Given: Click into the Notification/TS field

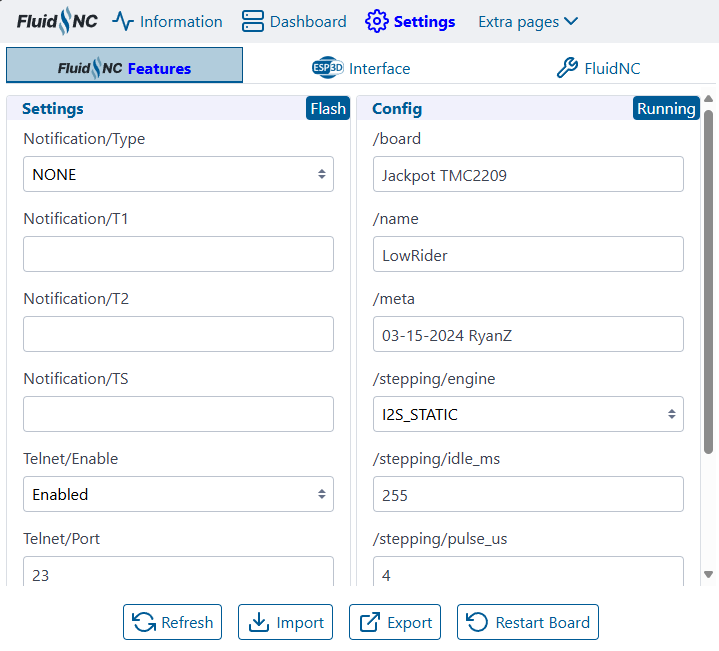Looking at the screenshot, I should pos(178,414).
